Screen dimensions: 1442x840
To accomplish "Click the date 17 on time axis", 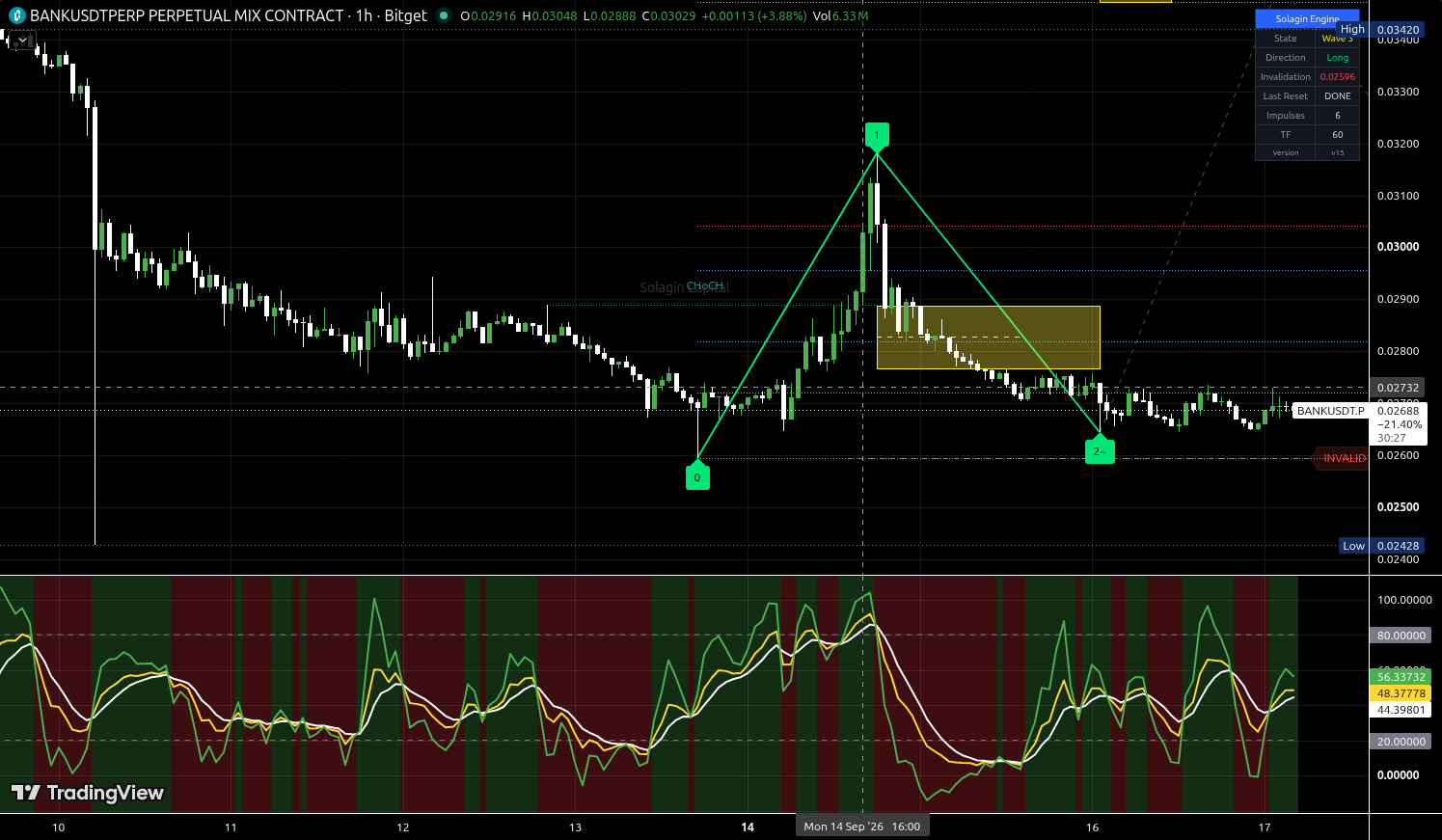I will (1265, 827).
